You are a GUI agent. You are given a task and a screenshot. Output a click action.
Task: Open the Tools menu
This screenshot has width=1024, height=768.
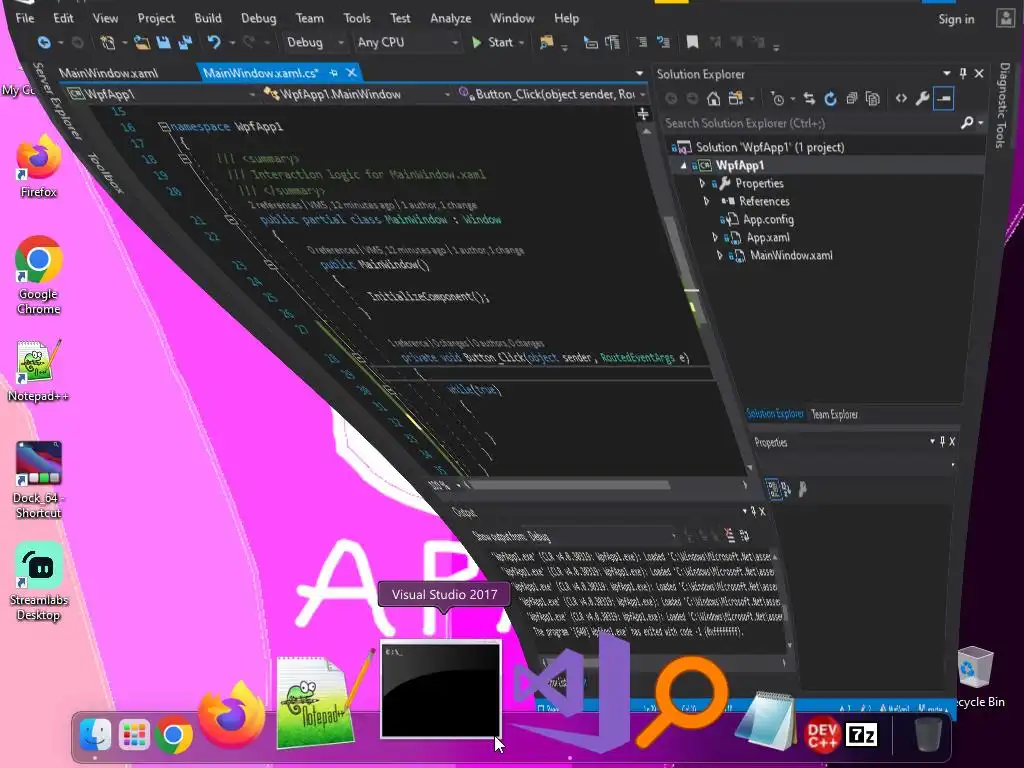pos(357,18)
